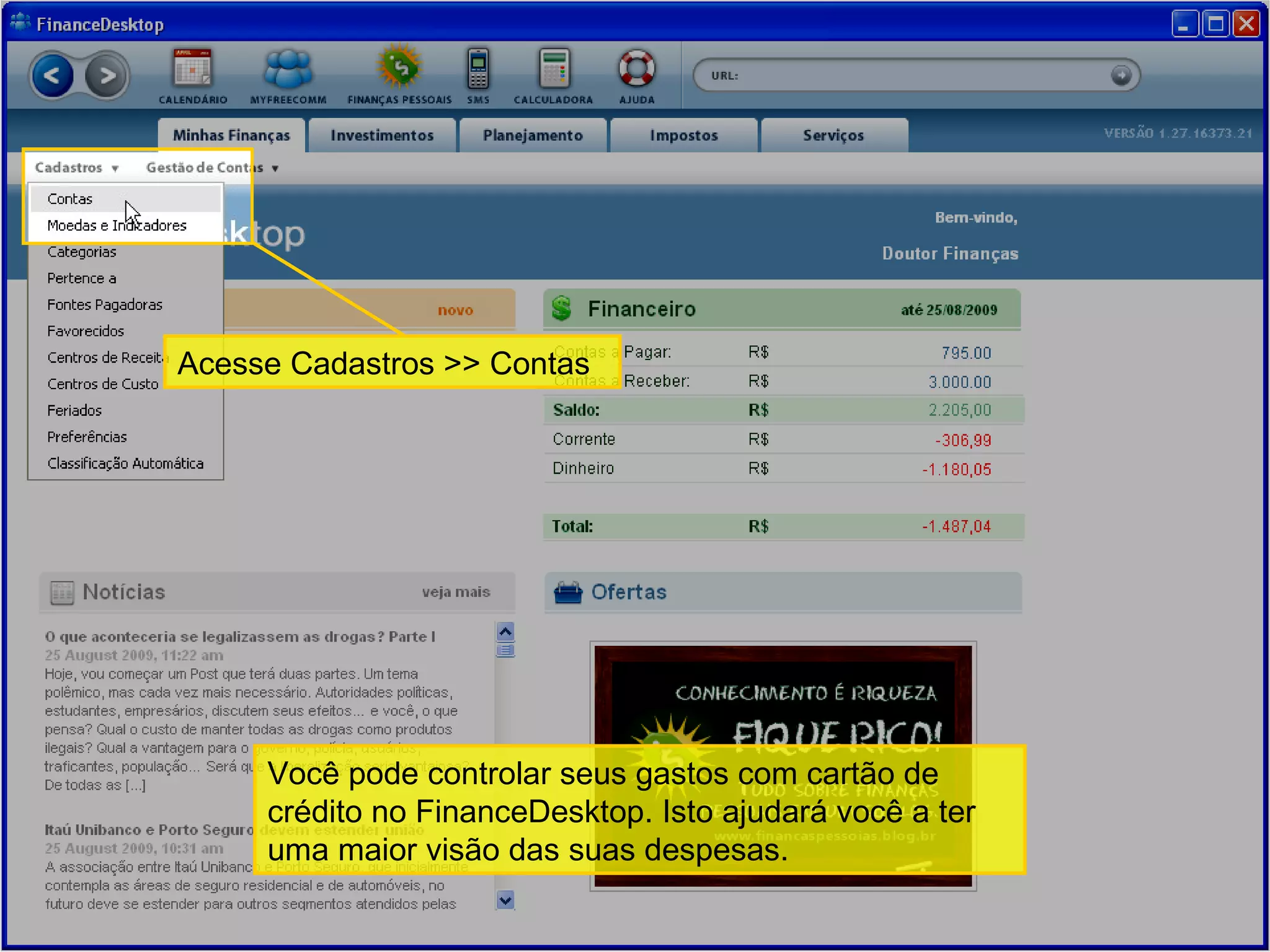Click the URL go button
The width and height of the screenshot is (1270, 952).
[x=1121, y=76]
